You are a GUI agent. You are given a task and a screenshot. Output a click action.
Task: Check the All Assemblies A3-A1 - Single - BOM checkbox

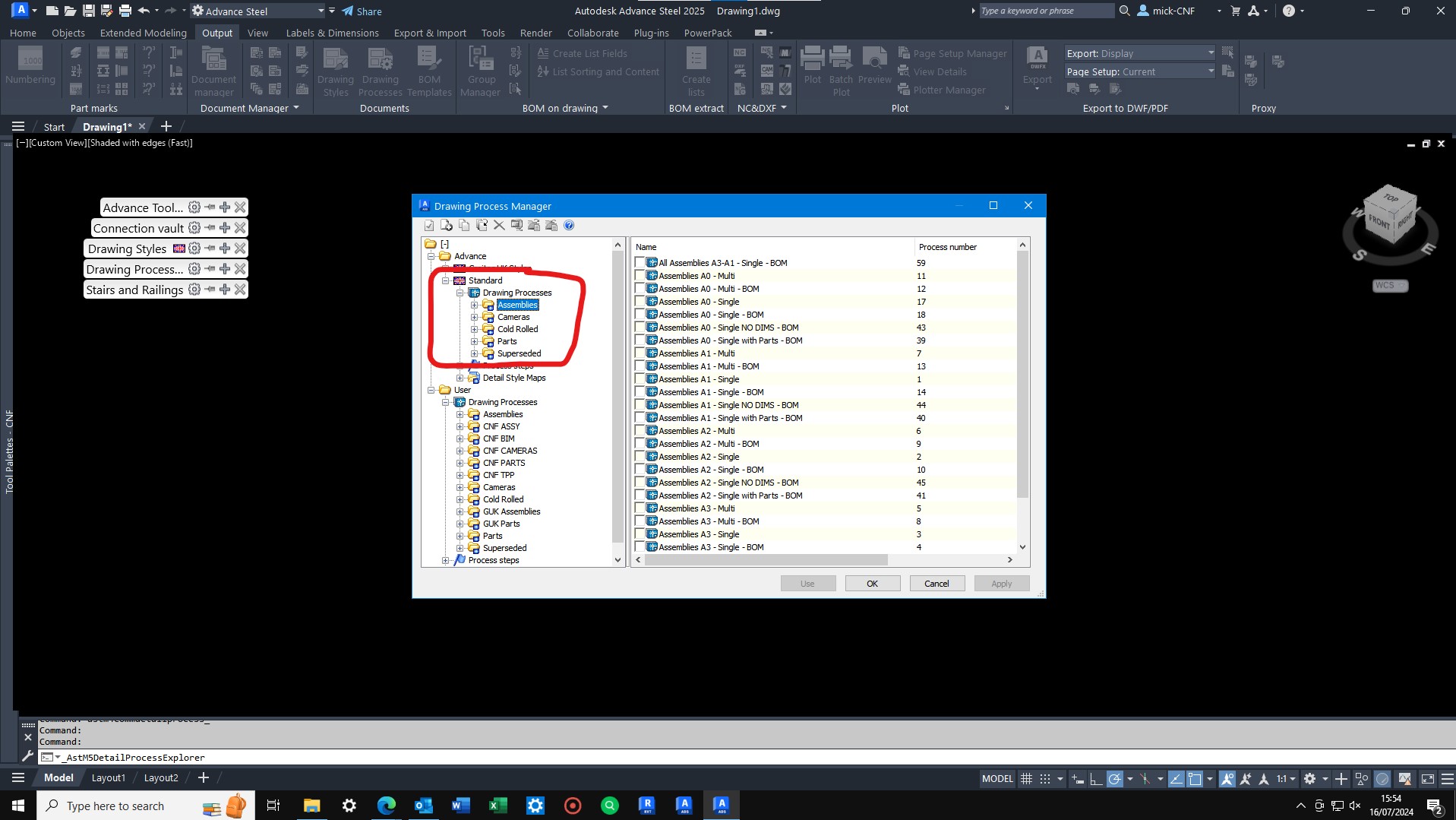[x=639, y=262]
